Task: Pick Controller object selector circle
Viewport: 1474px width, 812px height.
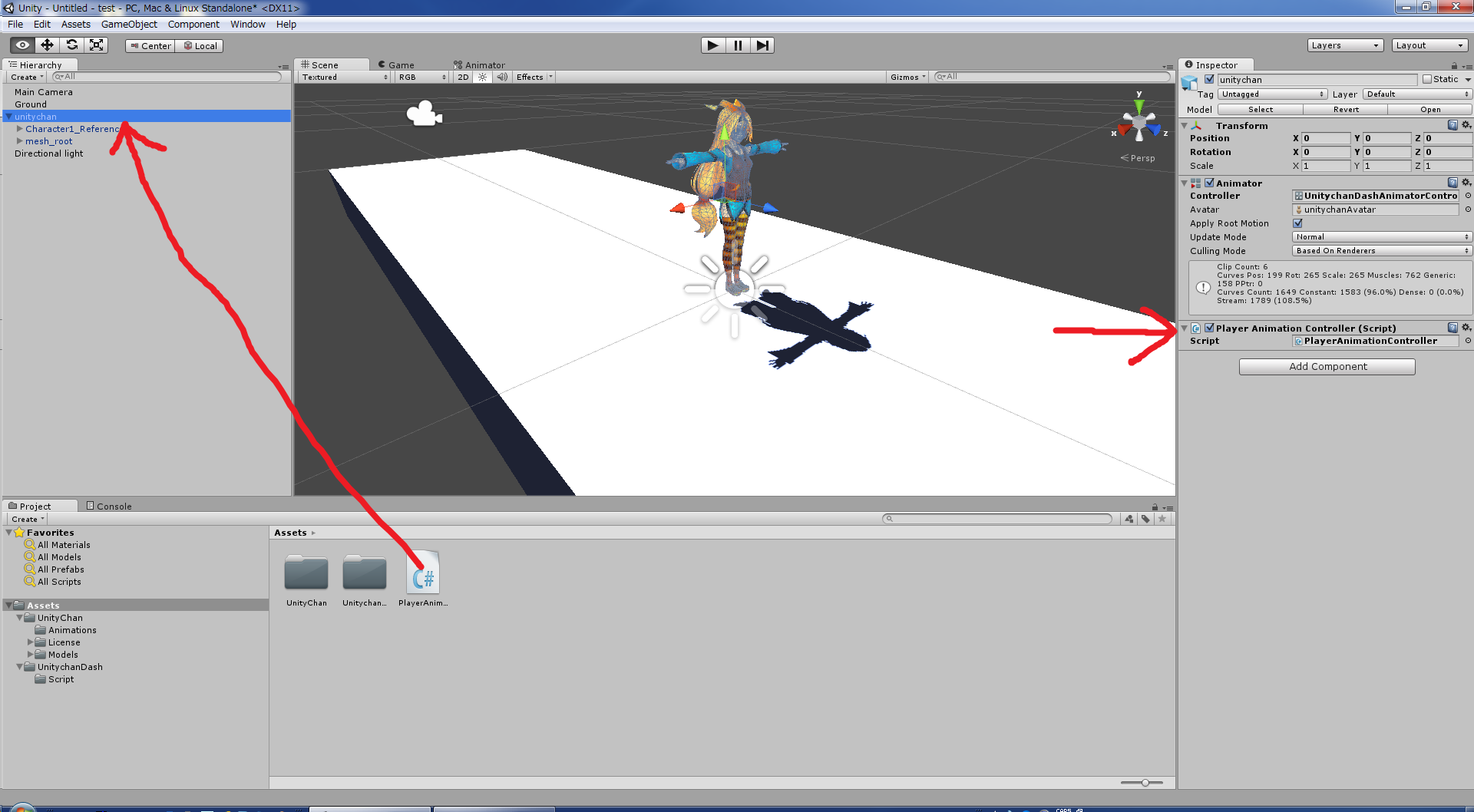Action: pos(1467,196)
